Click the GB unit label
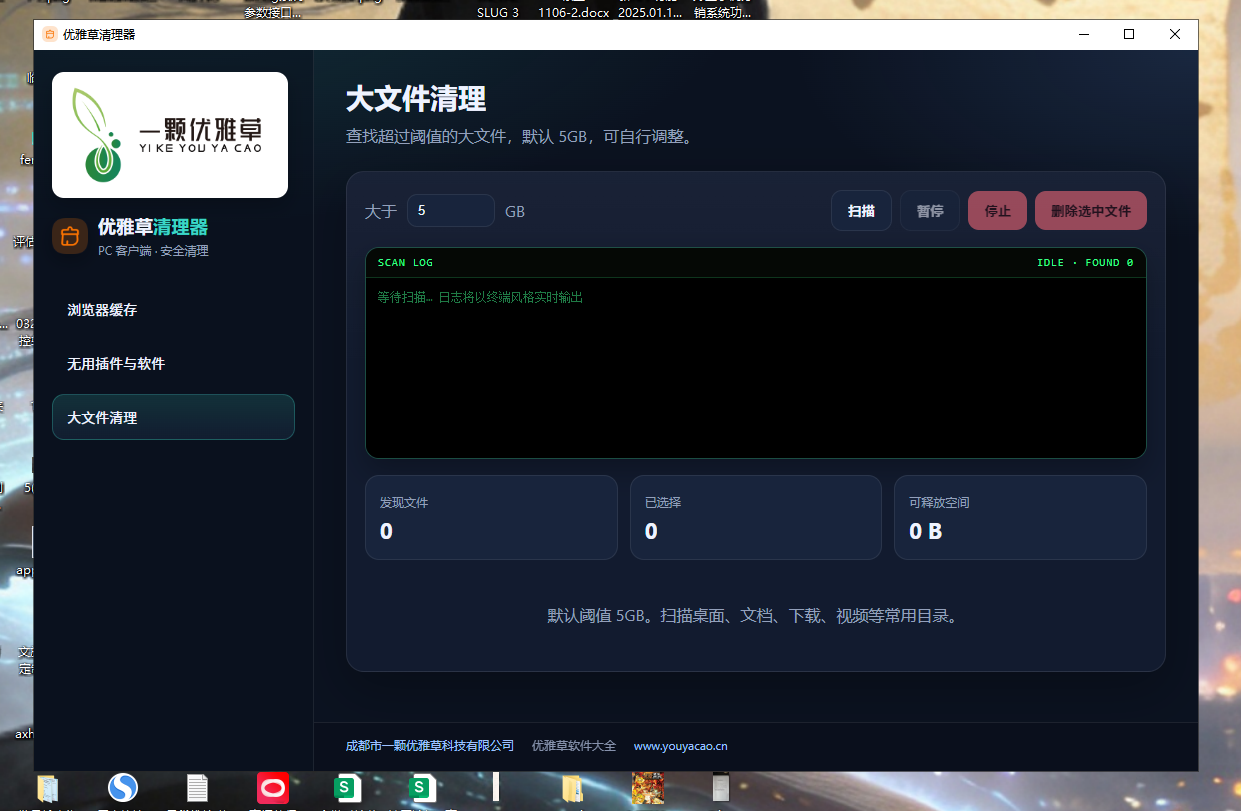The width and height of the screenshot is (1241, 811). tap(515, 212)
